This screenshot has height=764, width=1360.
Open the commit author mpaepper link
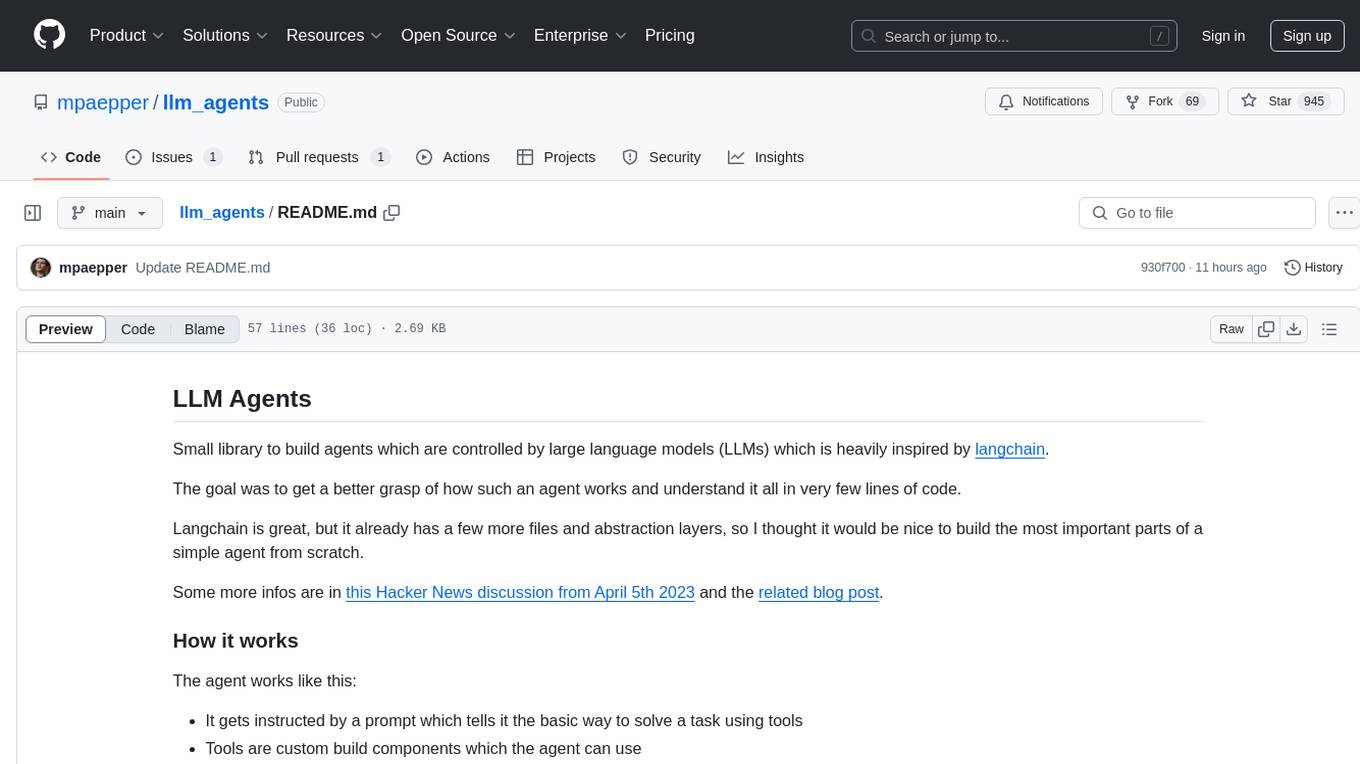point(93,267)
